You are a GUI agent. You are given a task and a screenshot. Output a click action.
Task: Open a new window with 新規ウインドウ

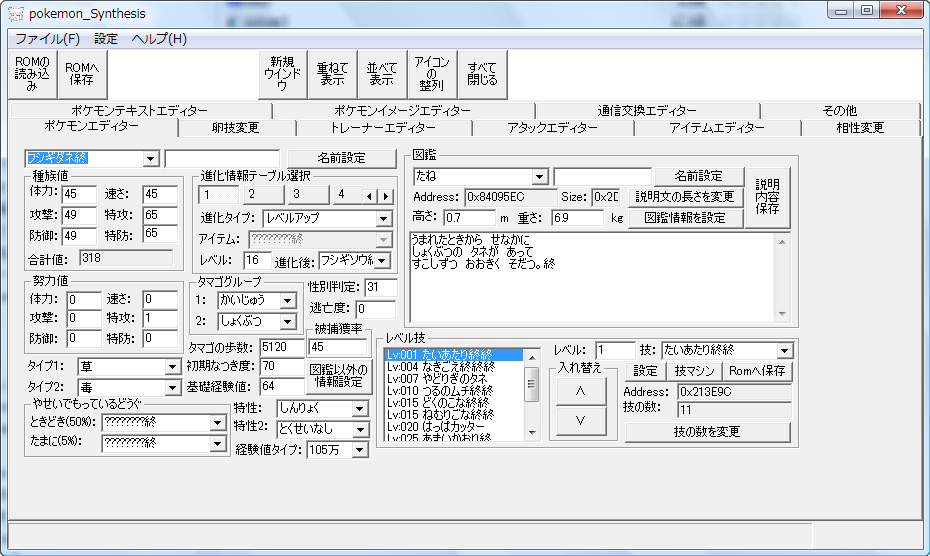(282, 74)
